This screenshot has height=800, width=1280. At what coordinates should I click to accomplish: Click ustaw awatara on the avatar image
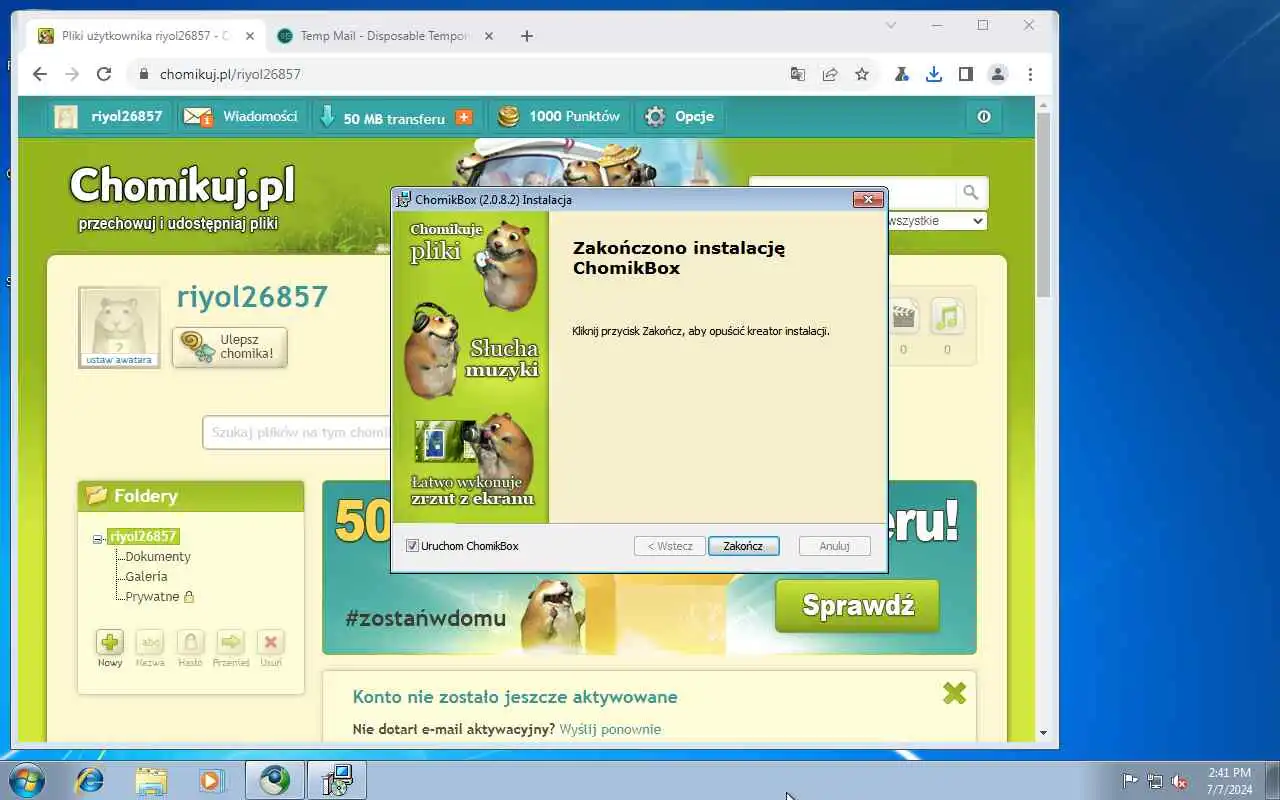pyautogui.click(x=119, y=360)
